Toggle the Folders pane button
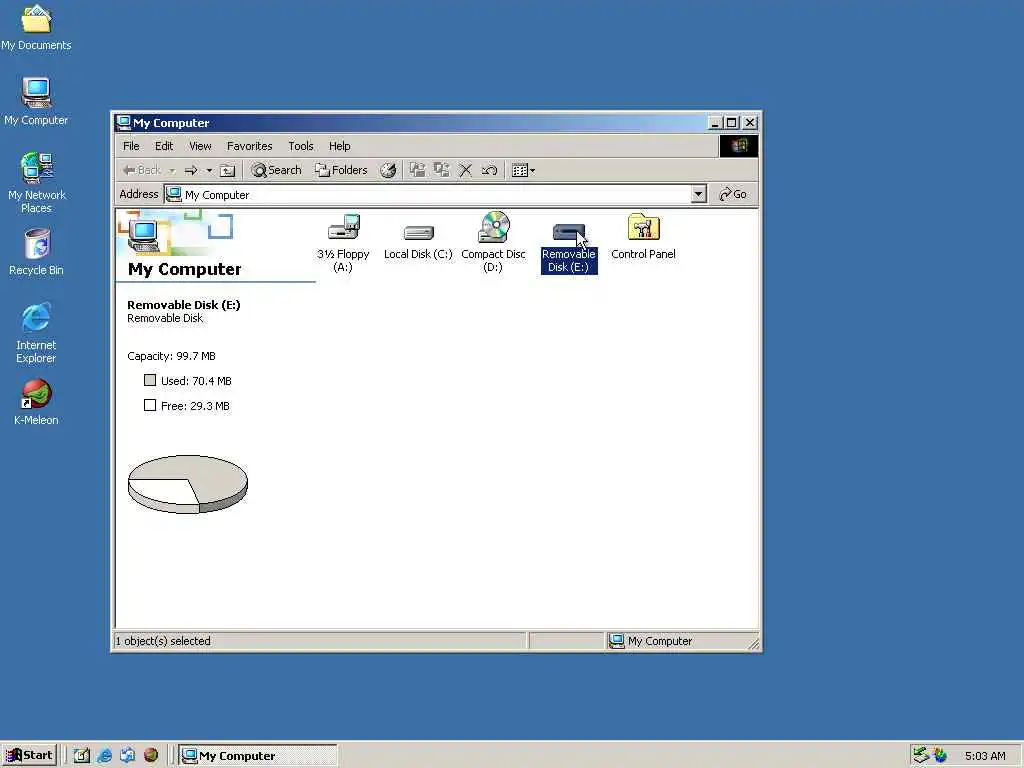This screenshot has height=768, width=1024. (x=342, y=170)
